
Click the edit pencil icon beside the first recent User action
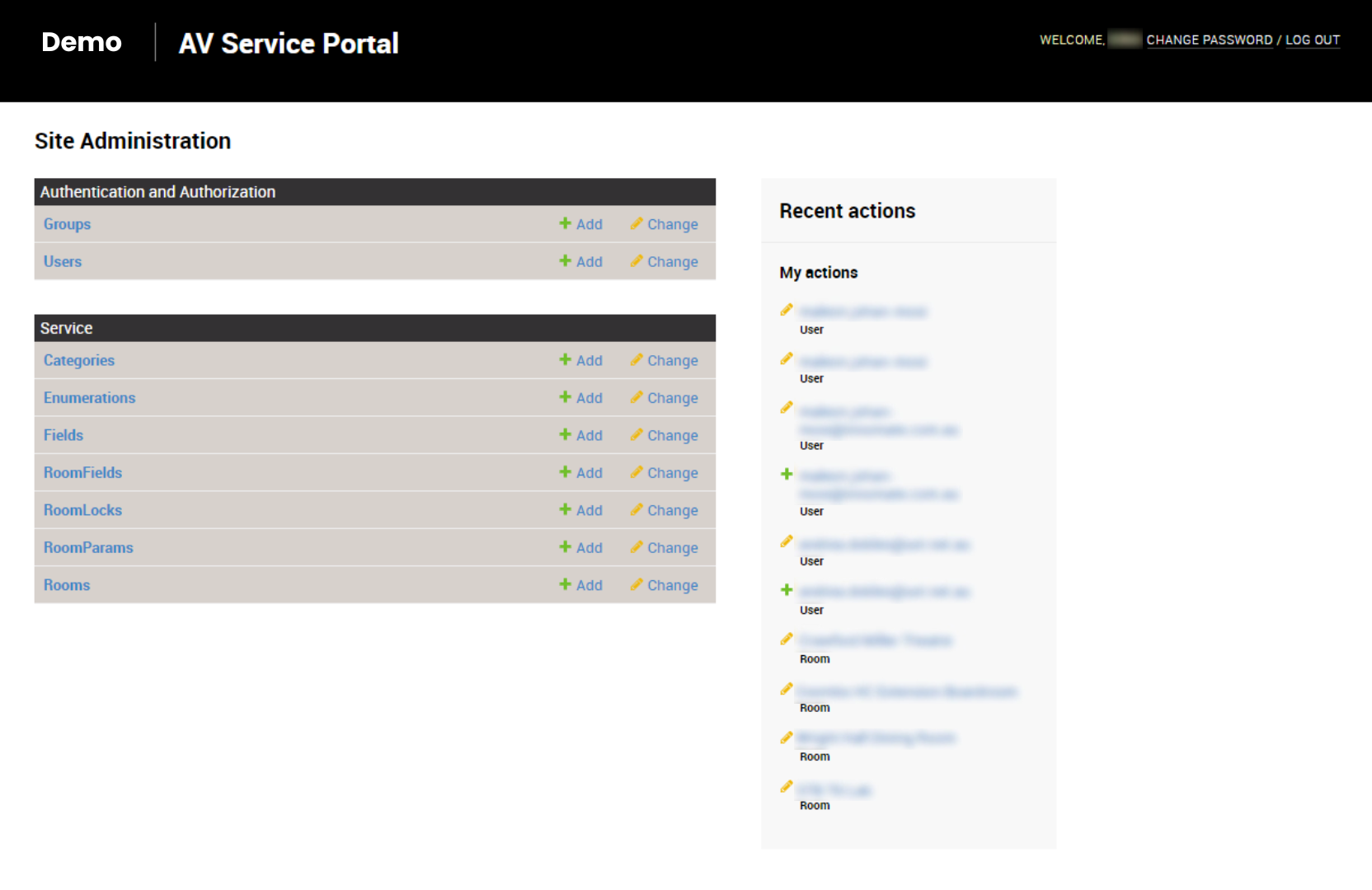[786, 310]
